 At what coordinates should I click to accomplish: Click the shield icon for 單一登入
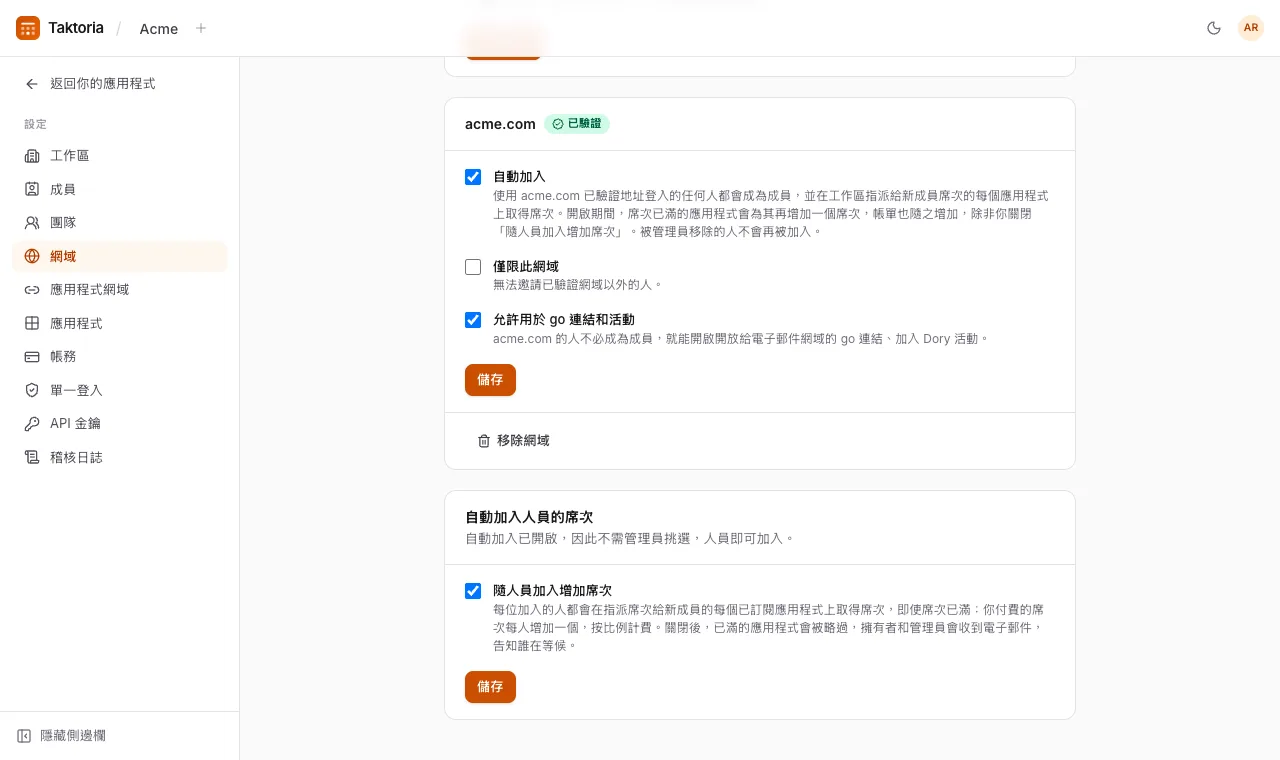coord(32,390)
